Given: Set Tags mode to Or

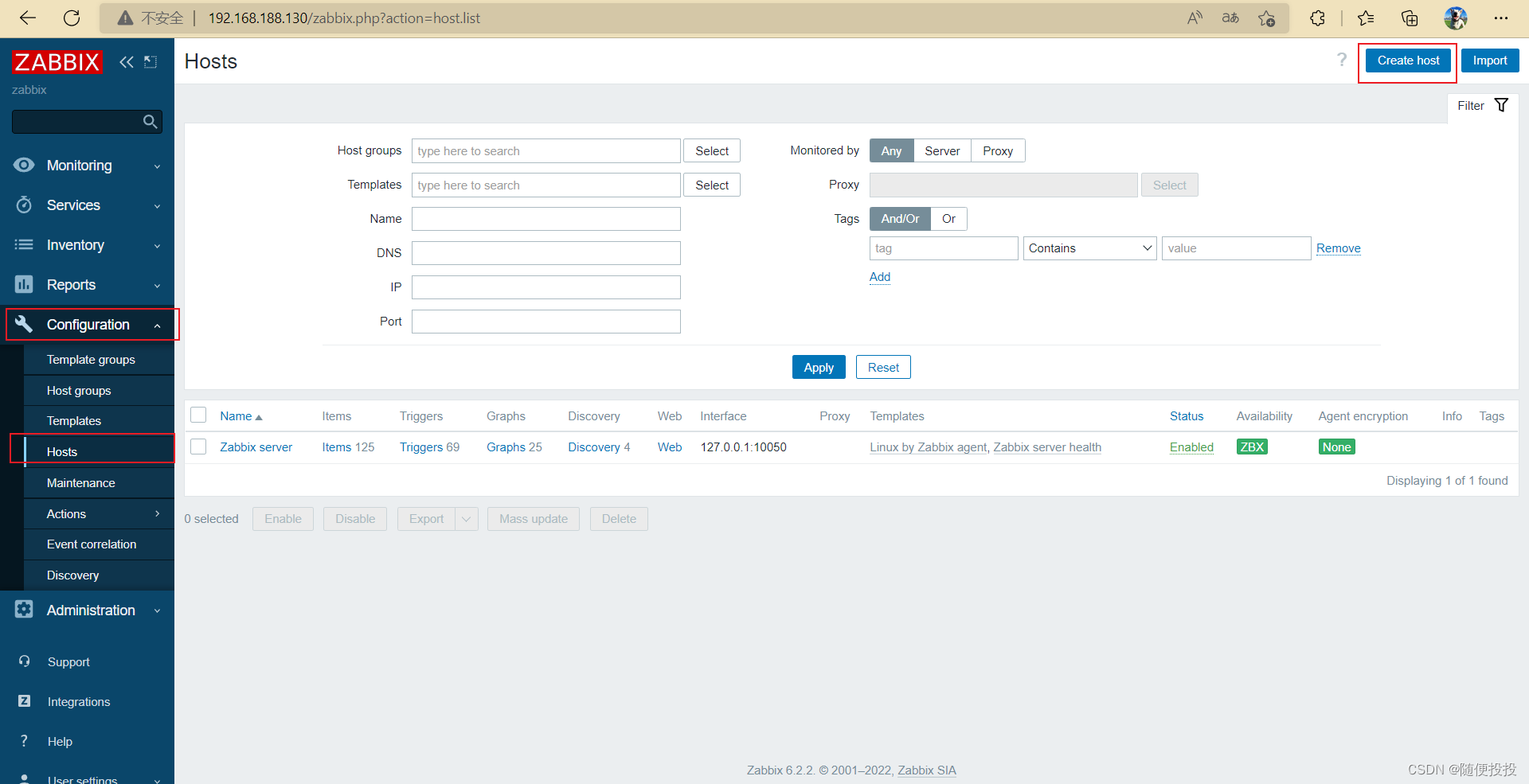Looking at the screenshot, I should coord(948,218).
